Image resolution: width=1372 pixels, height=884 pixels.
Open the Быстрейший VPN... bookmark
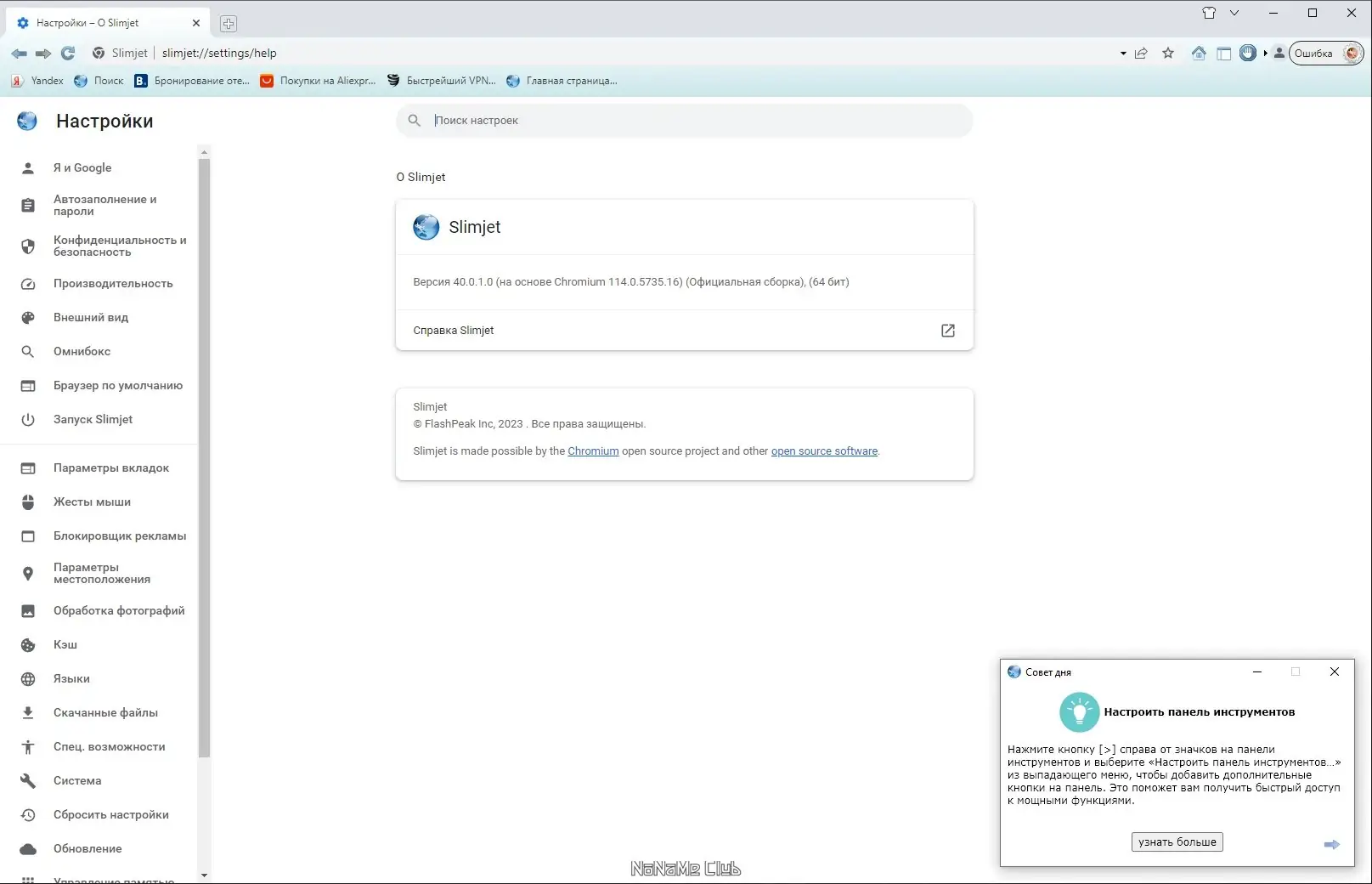click(x=441, y=81)
